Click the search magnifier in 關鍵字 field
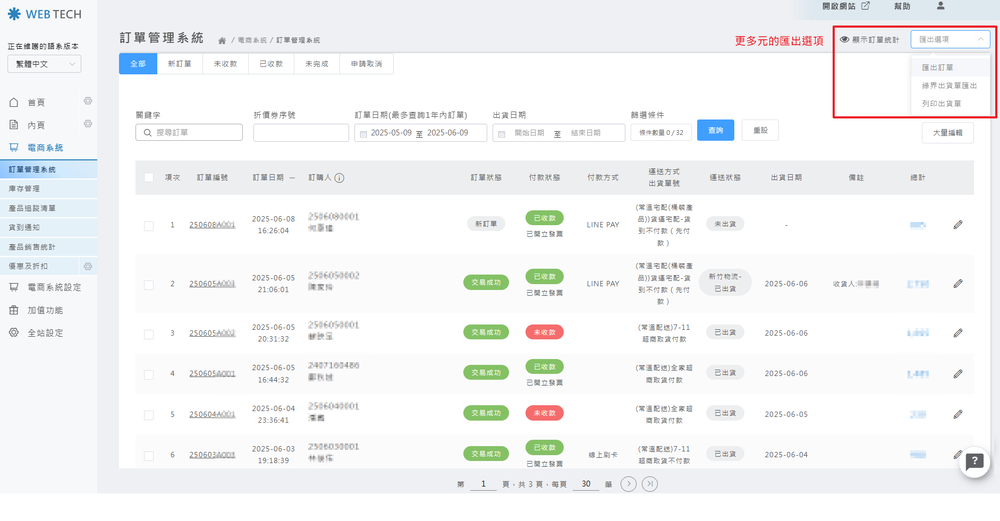The height and width of the screenshot is (521, 1000). tap(147, 133)
